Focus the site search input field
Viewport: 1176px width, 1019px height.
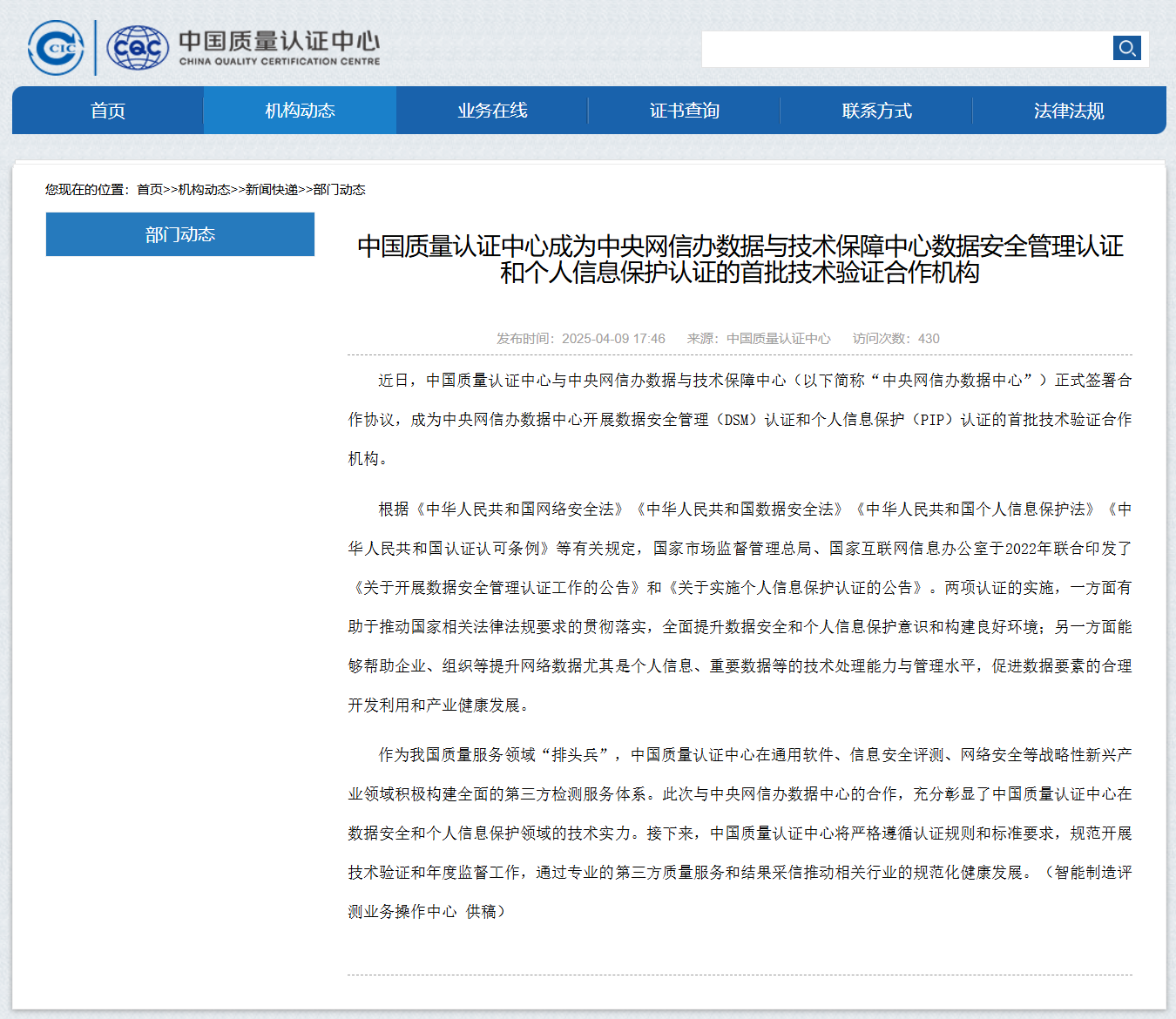click(x=906, y=49)
